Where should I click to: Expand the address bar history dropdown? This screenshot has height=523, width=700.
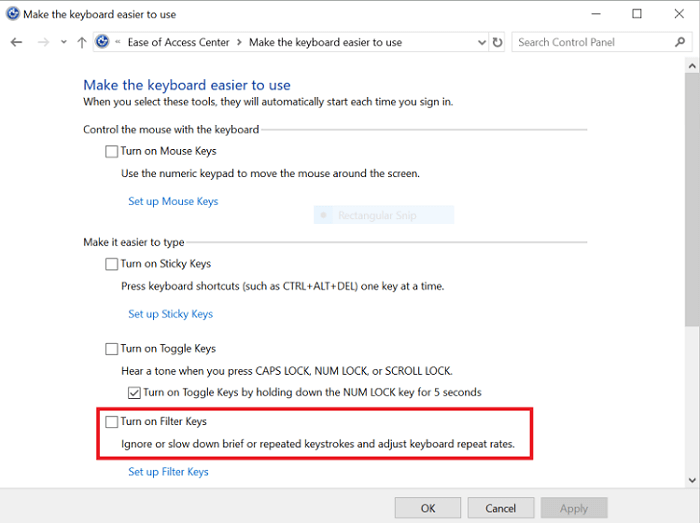pos(479,42)
